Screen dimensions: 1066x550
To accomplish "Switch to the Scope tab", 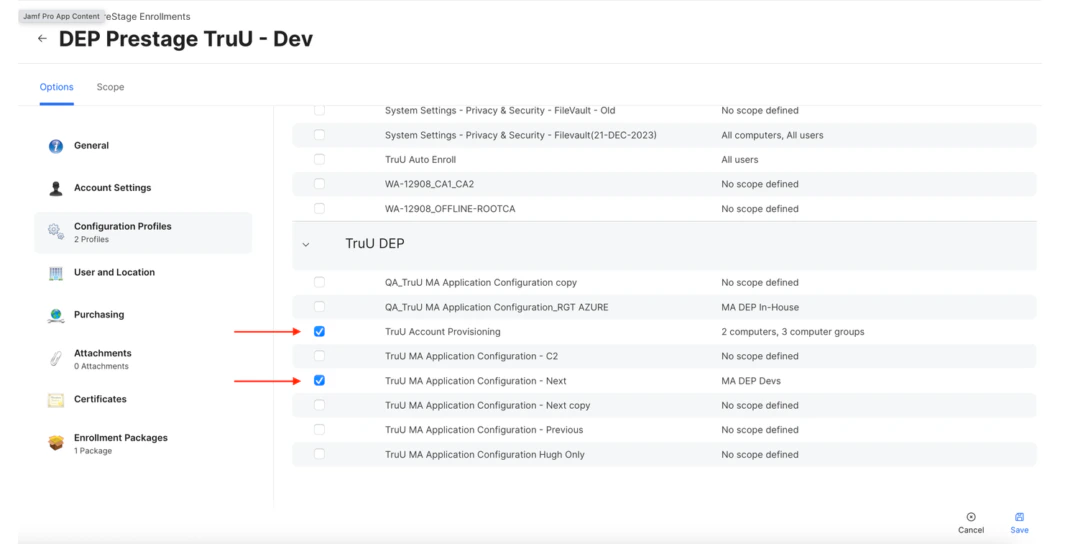I will 110,87.
